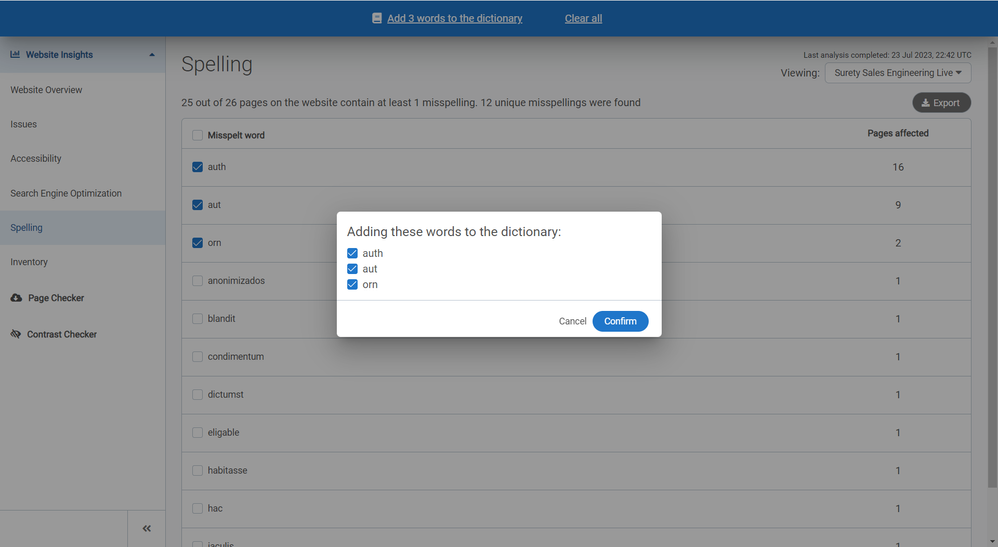The image size is (998, 547).
Task: Toggle the select-all Misspelt word checkbox
Action: pyautogui.click(x=197, y=135)
